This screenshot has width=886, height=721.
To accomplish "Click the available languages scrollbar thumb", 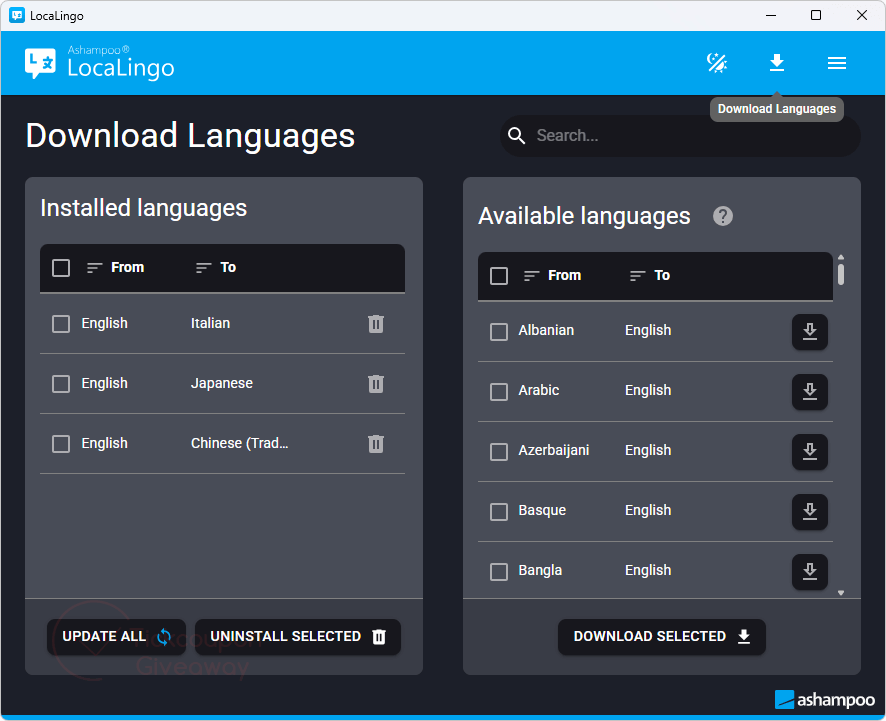I will [841, 274].
